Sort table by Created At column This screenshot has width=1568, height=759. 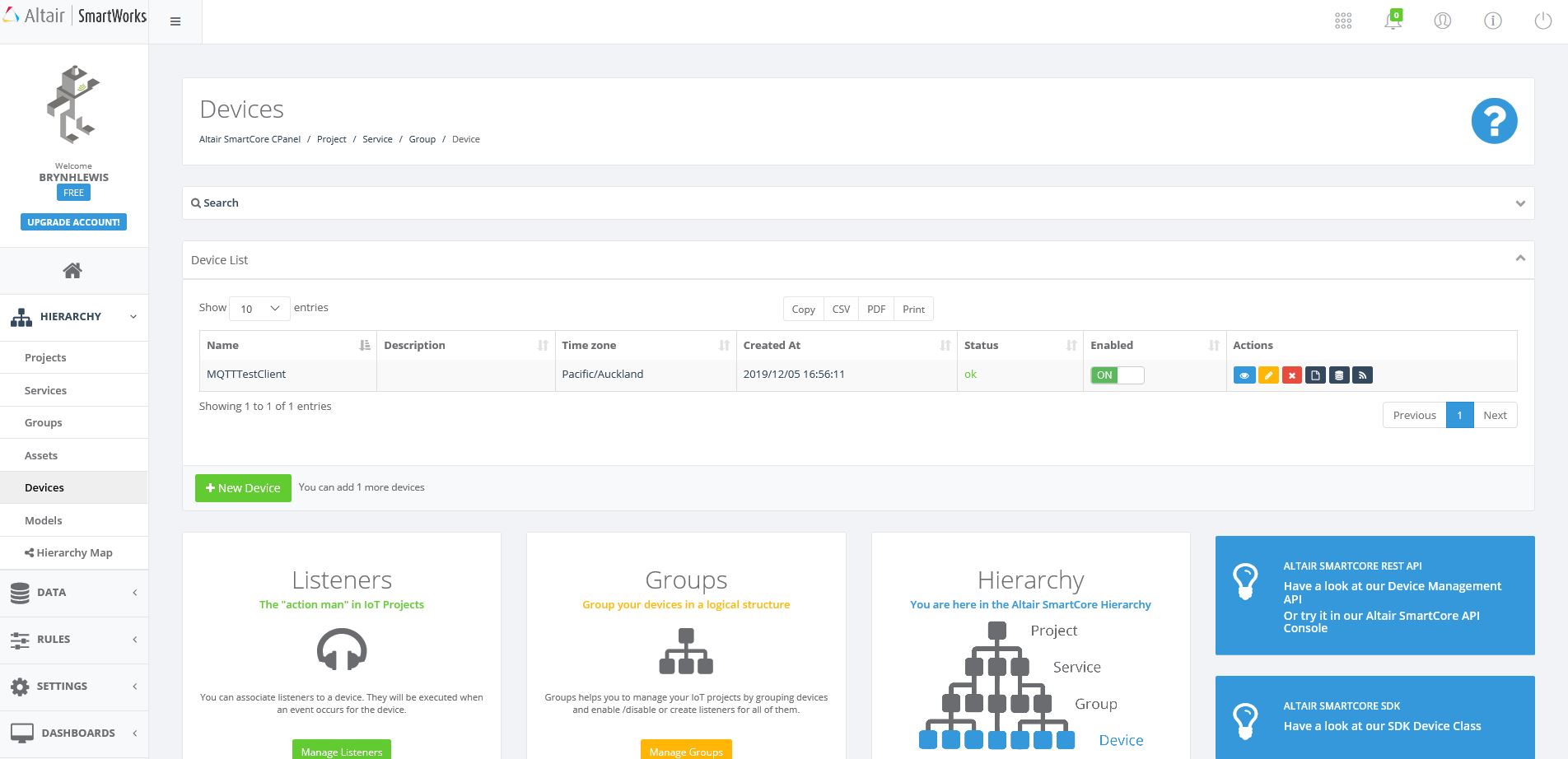point(847,345)
